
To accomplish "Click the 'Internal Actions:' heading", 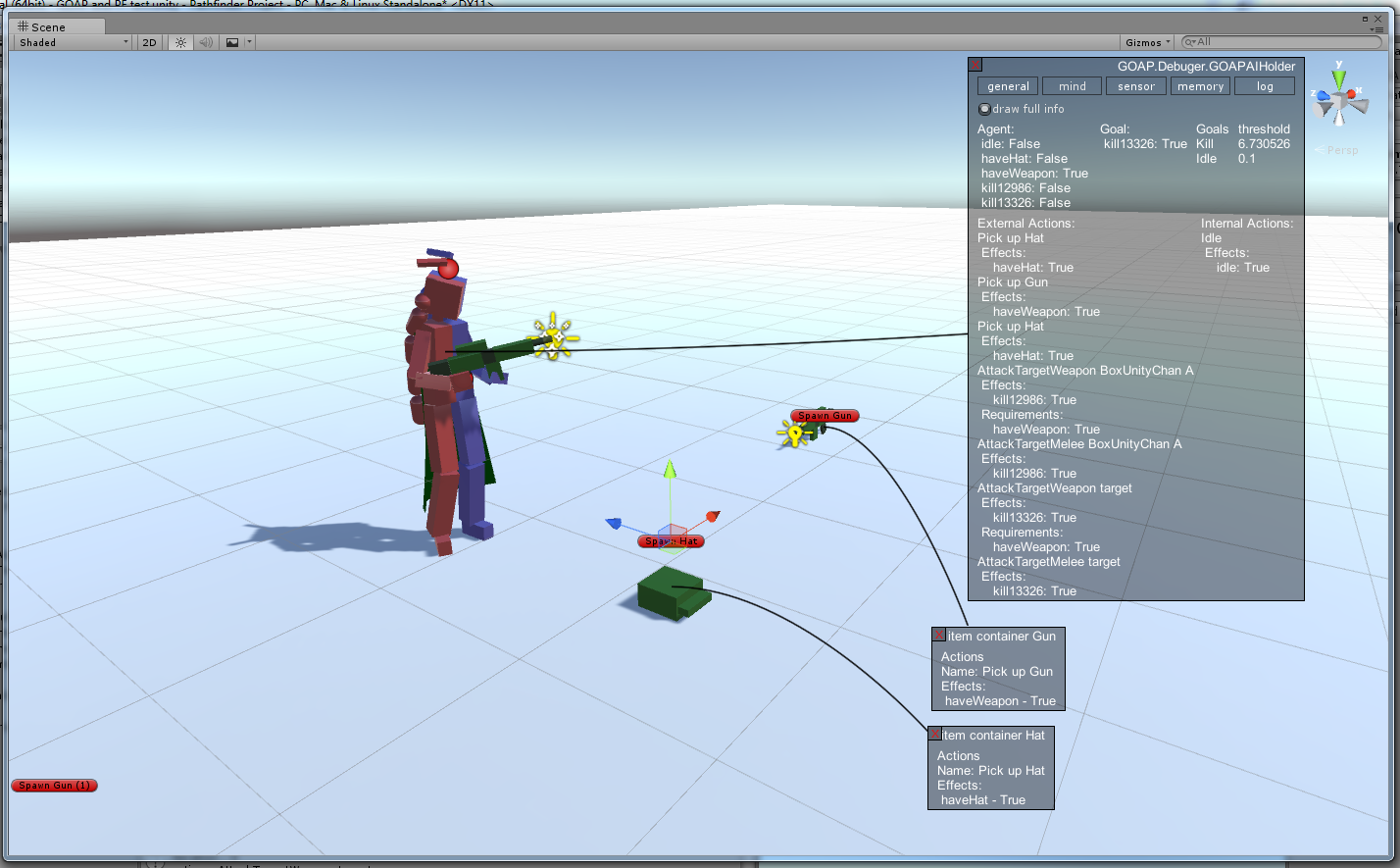I will (1247, 224).
